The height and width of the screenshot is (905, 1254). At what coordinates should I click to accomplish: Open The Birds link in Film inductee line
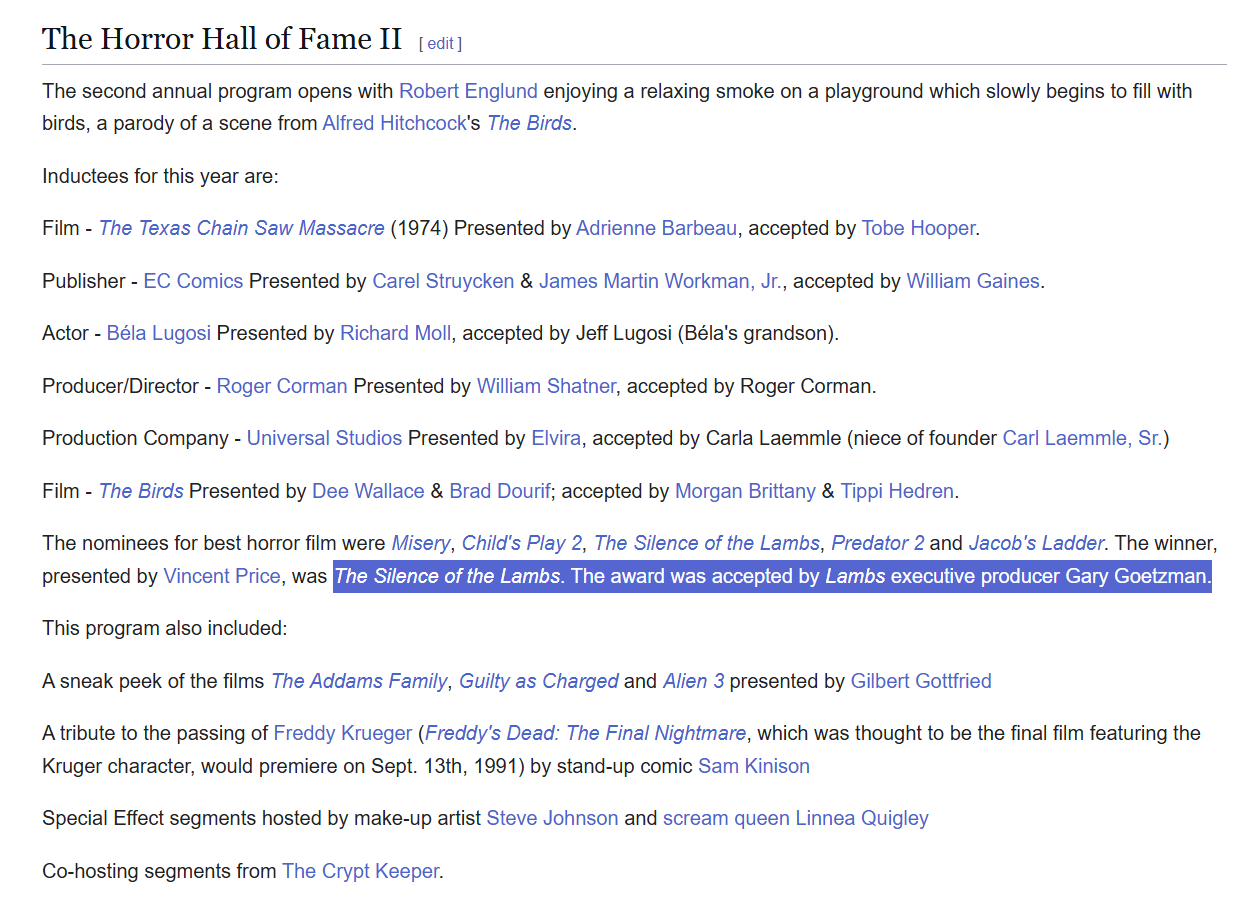point(141,491)
